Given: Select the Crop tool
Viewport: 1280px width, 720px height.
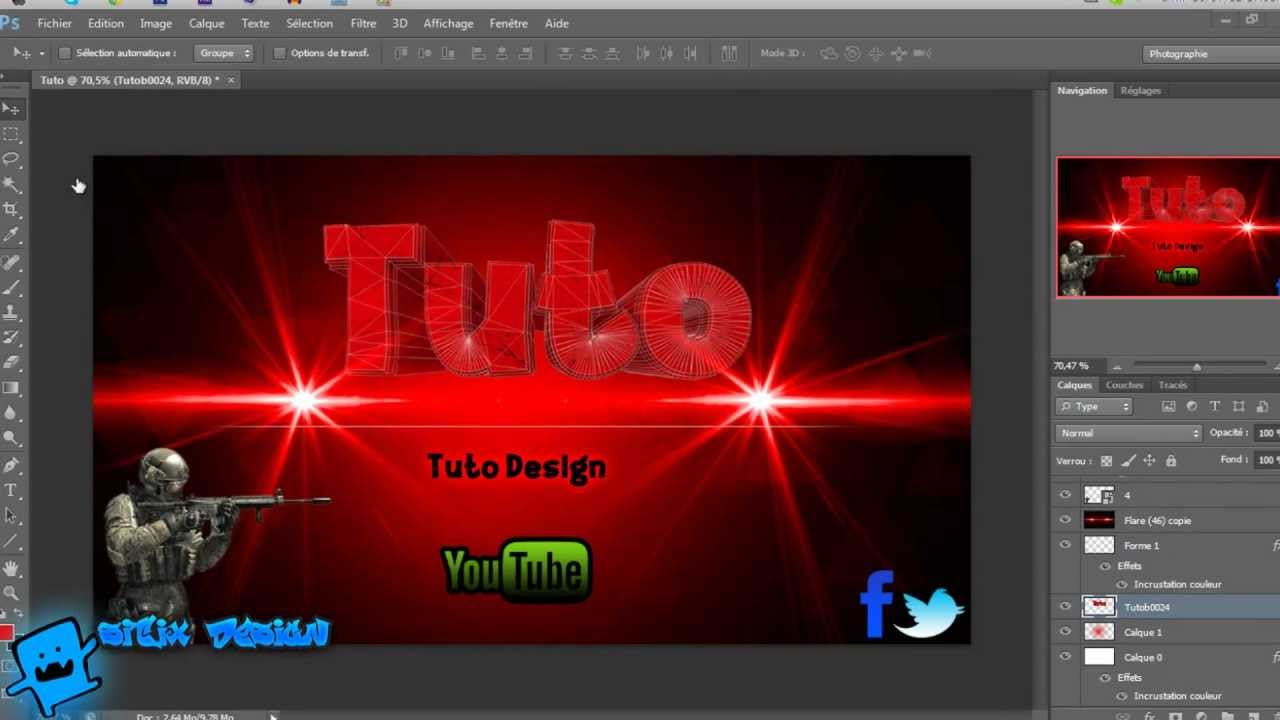Looking at the screenshot, I should pyautogui.click(x=11, y=209).
